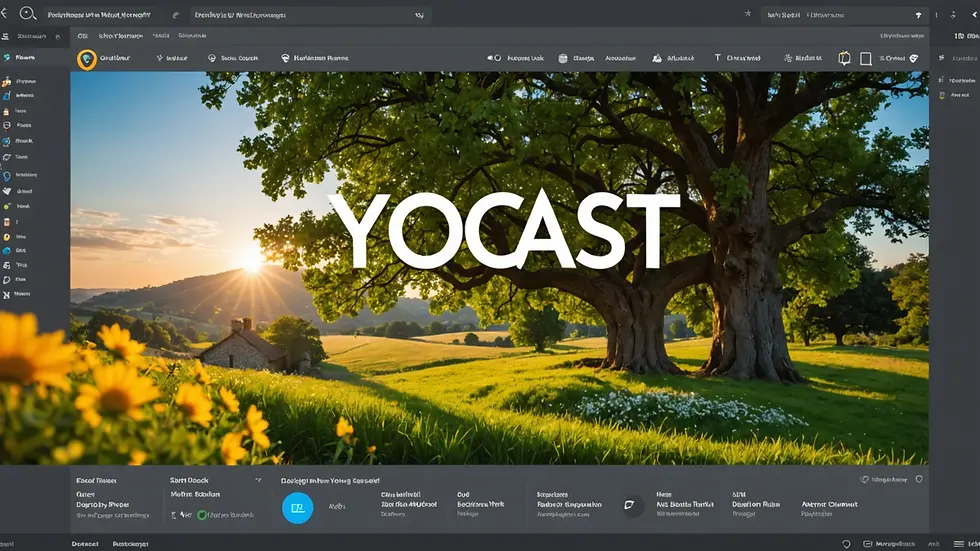
Task: Click the small link icon between the two top fields
Action: pos(176,15)
